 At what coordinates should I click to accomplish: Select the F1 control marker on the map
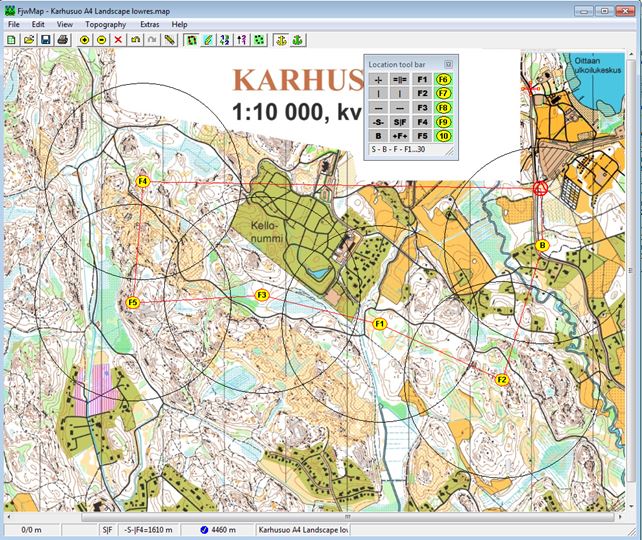(x=380, y=324)
